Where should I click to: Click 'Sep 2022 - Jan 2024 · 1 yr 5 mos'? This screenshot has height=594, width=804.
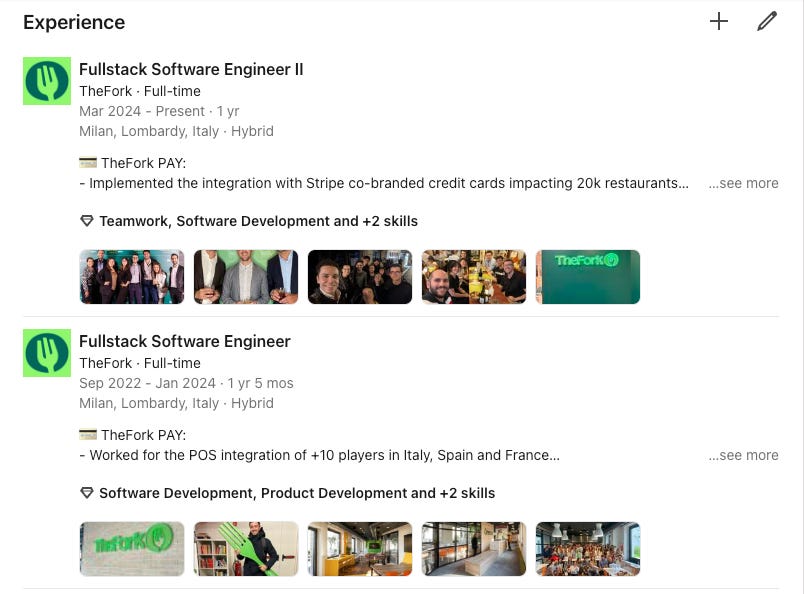(x=186, y=383)
